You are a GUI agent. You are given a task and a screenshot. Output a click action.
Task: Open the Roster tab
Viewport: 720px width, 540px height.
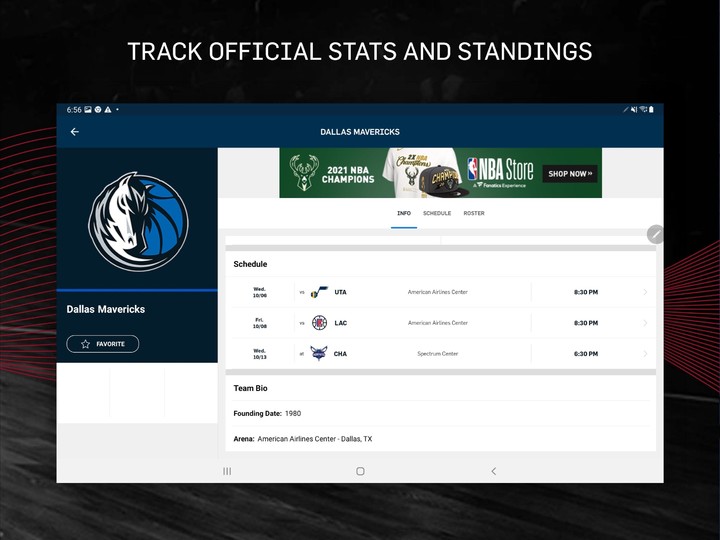point(474,213)
